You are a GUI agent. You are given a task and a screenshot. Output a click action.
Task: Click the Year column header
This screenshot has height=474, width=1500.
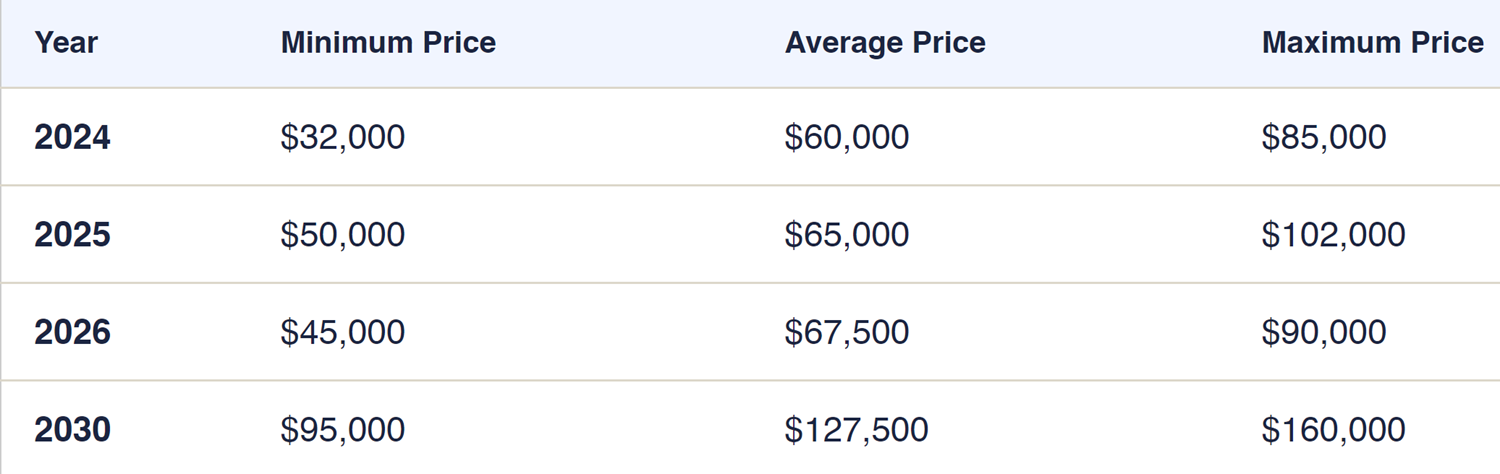coord(66,43)
